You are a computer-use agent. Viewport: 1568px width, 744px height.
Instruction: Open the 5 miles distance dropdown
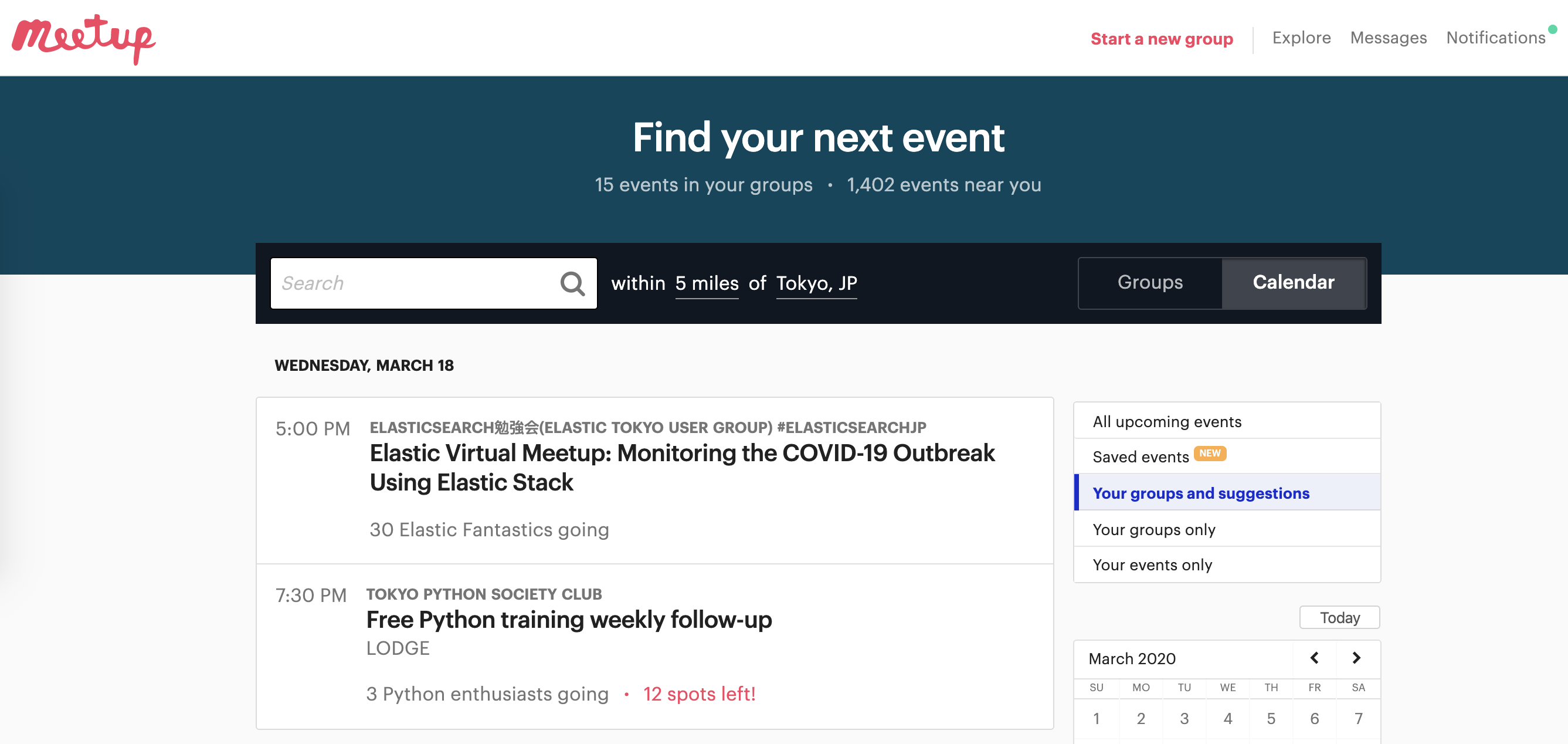pyautogui.click(x=706, y=284)
